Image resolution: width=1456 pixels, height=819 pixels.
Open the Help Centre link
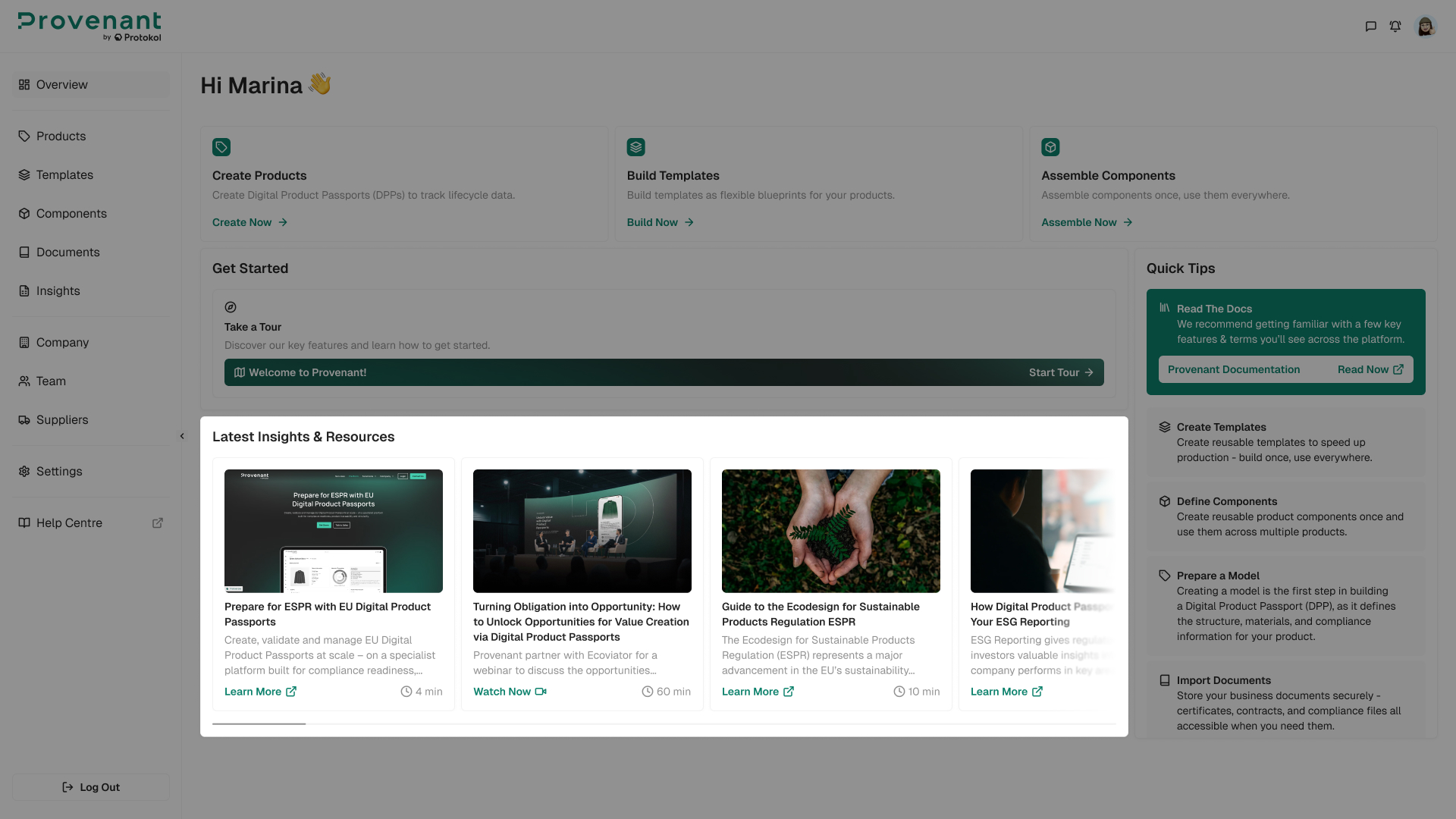(91, 523)
